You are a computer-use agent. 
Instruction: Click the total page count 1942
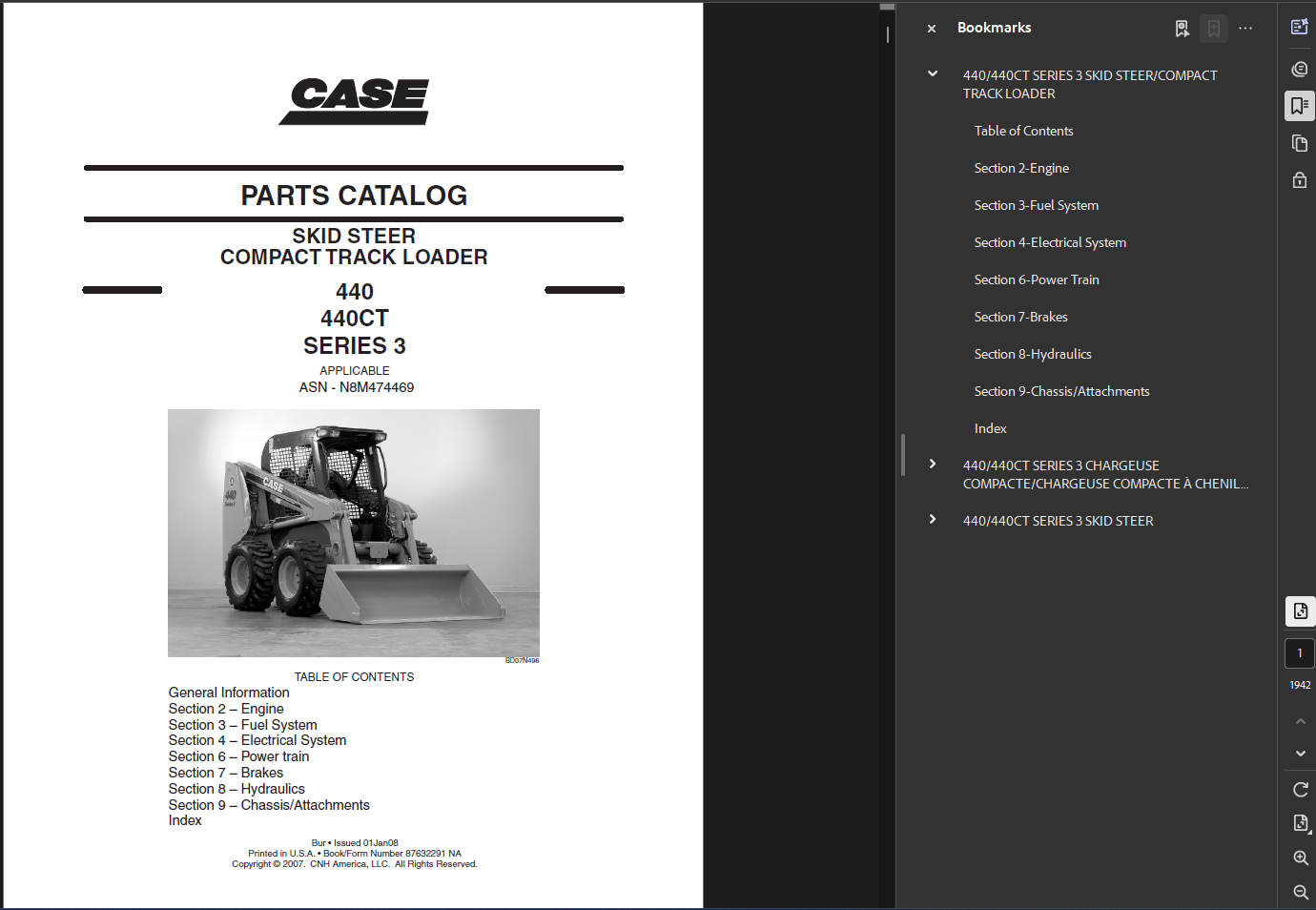[1300, 685]
